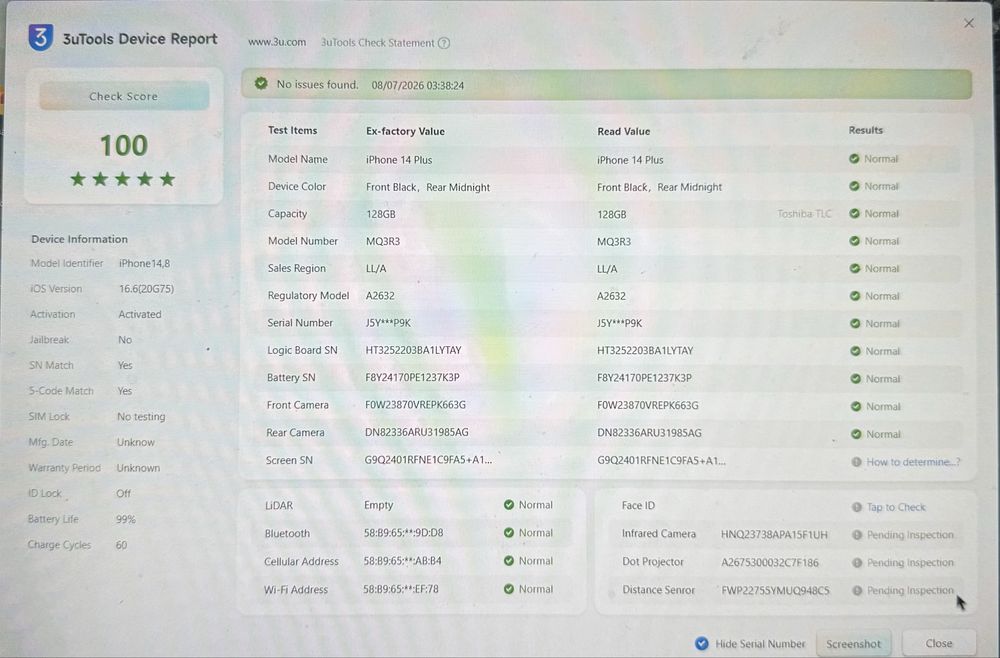
Task: Click the Toshiba TLC label
Action: pos(804,214)
